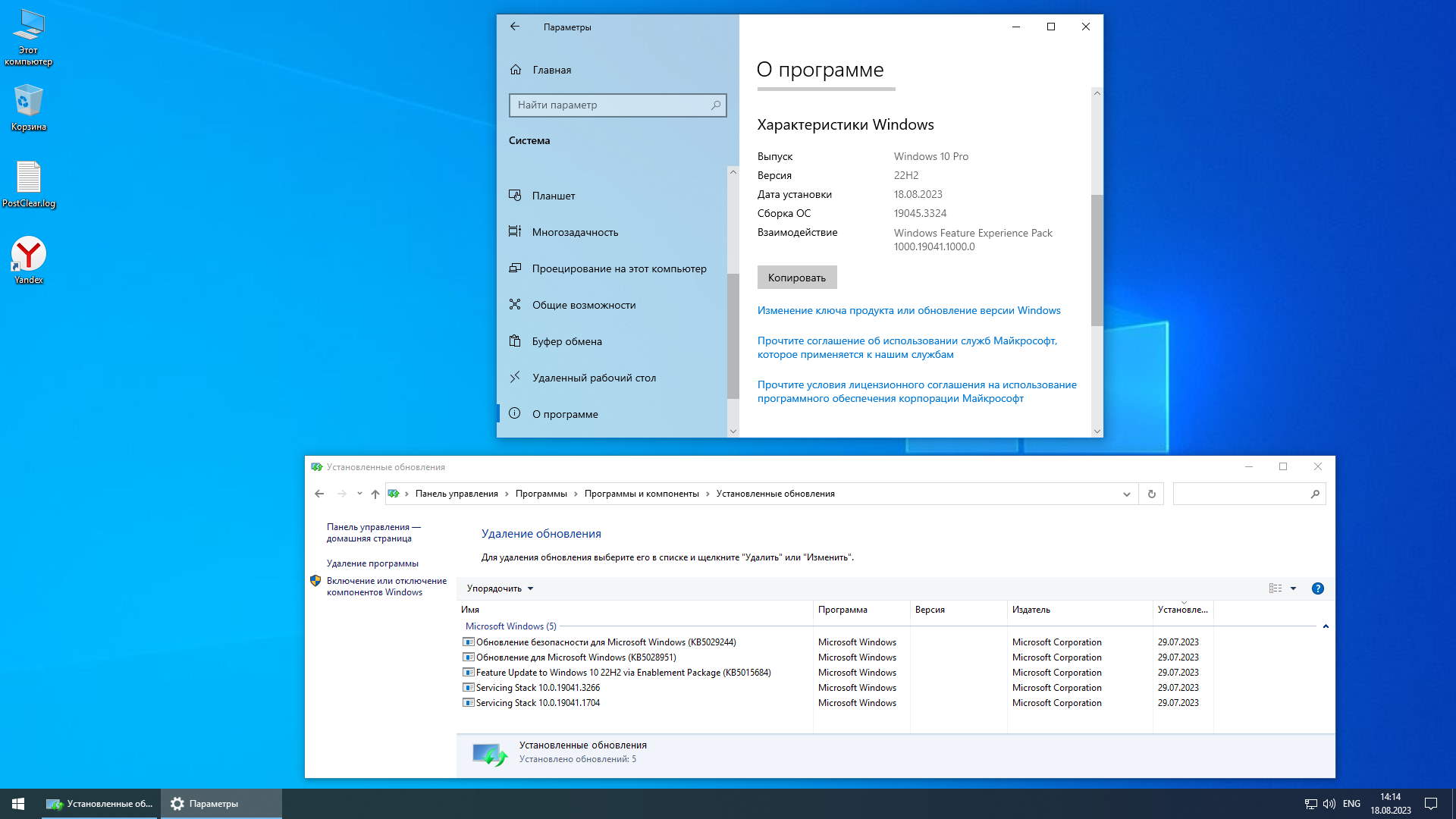Open the view options dropdown arrow
The image size is (1456, 819).
click(1293, 588)
